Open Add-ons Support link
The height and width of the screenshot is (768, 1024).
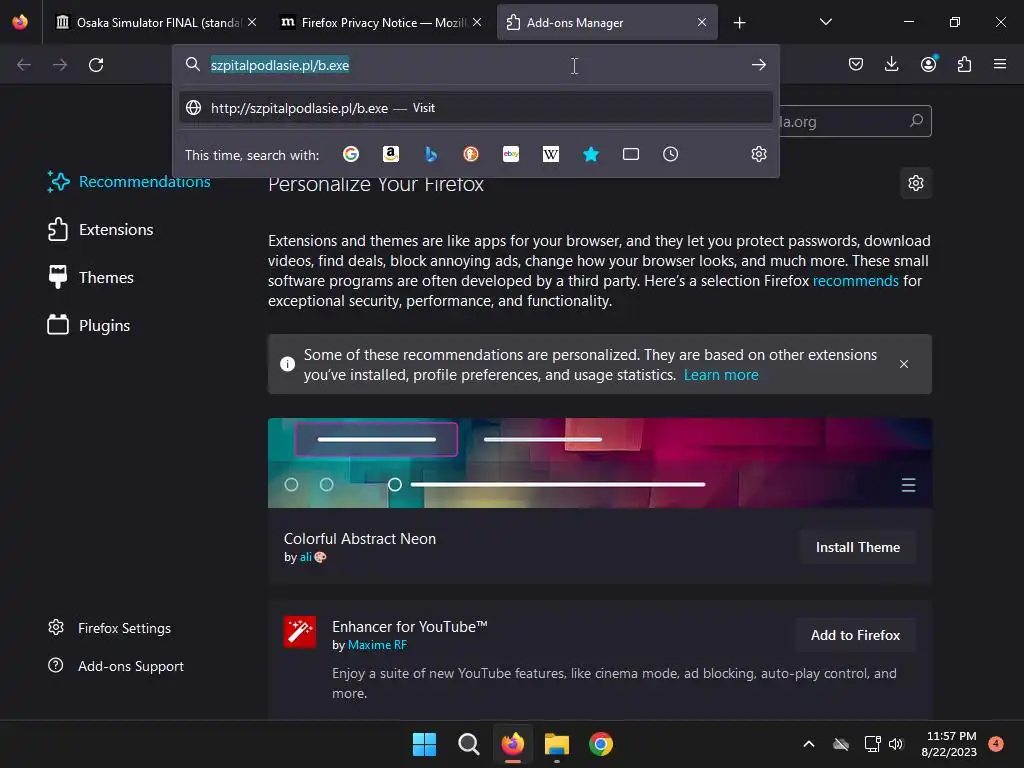tap(116, 666)
